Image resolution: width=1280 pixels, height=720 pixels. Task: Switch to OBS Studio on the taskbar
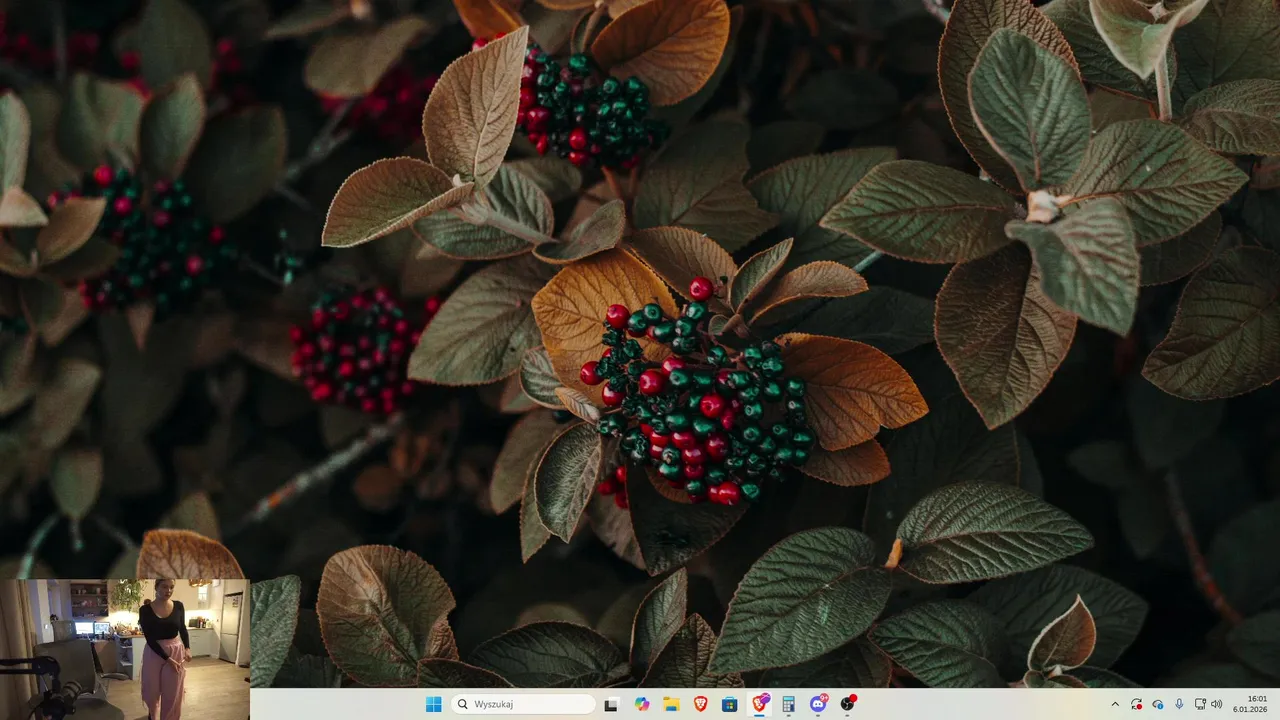click(848, 704)
